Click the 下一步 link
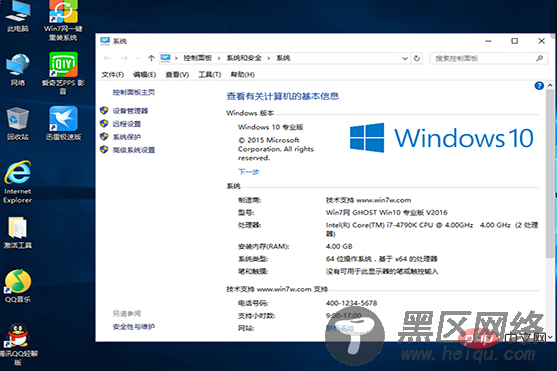The image size is (557, 371). 248,172
